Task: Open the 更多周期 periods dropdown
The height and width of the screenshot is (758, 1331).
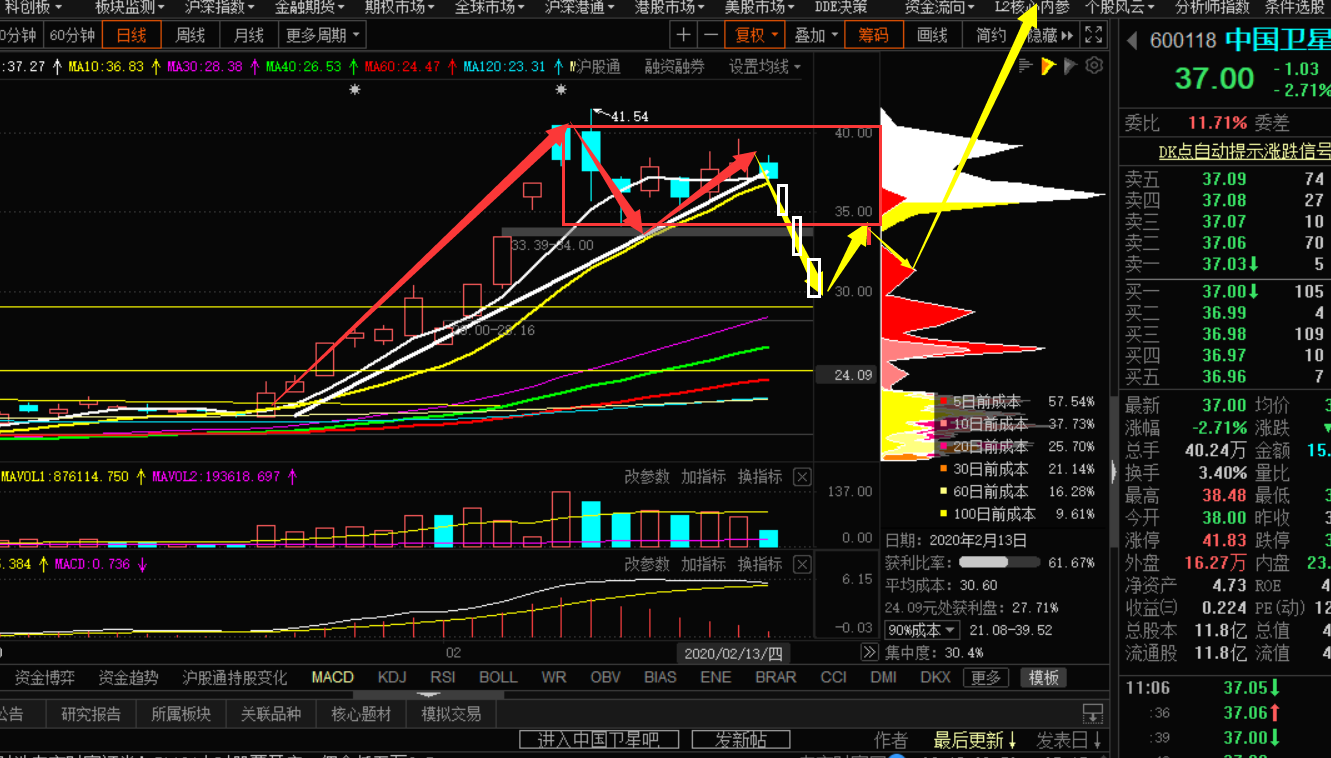Action: [x=322, y=35]
